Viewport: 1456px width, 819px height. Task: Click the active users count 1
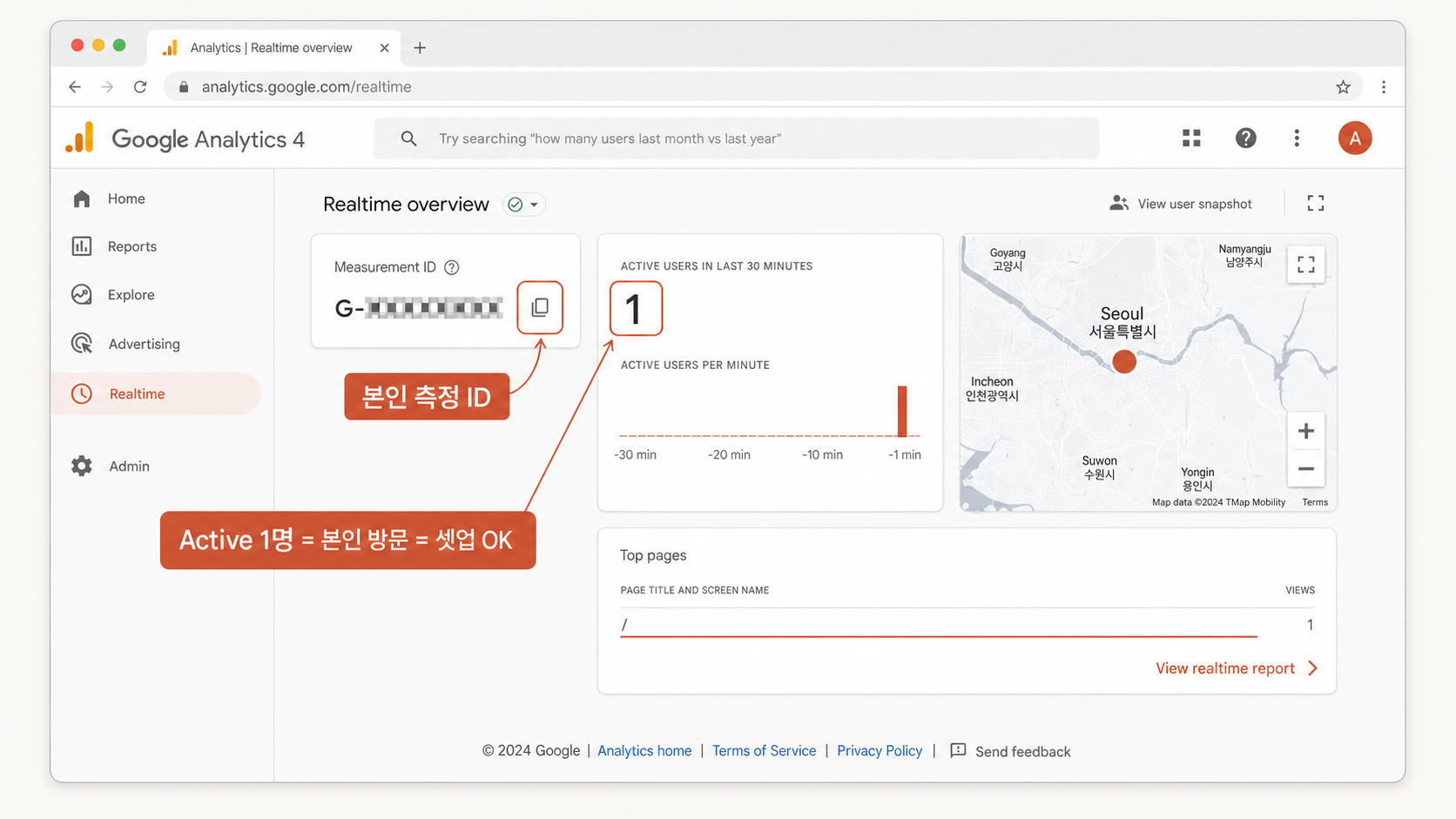coord(636,308)
